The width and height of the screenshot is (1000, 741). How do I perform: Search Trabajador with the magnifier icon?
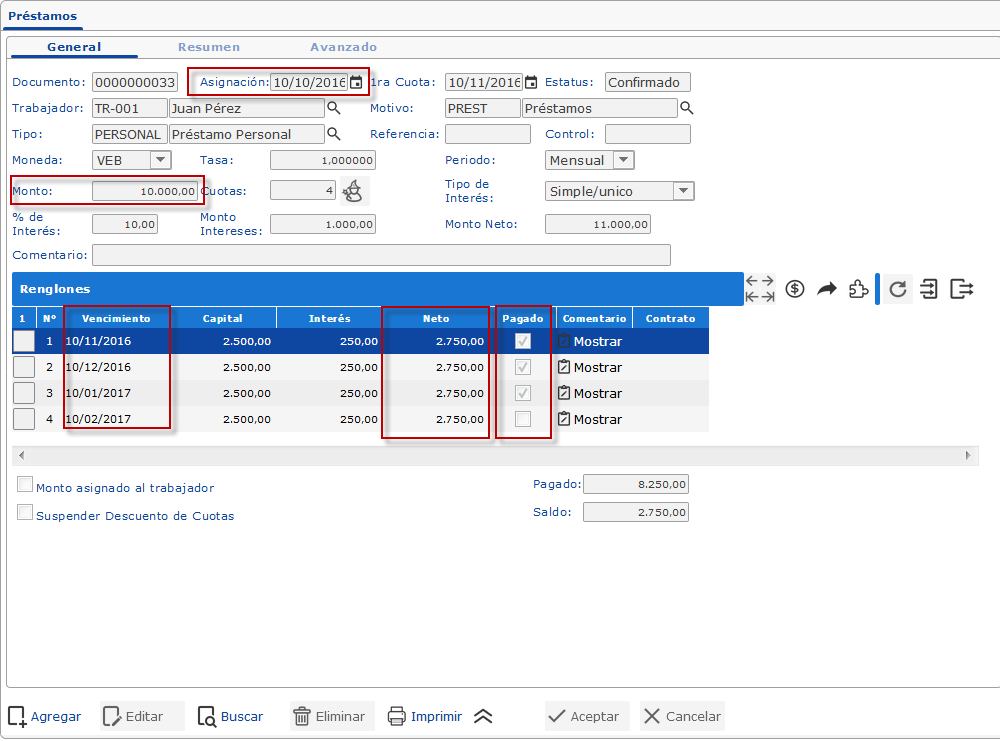[335, 108]
